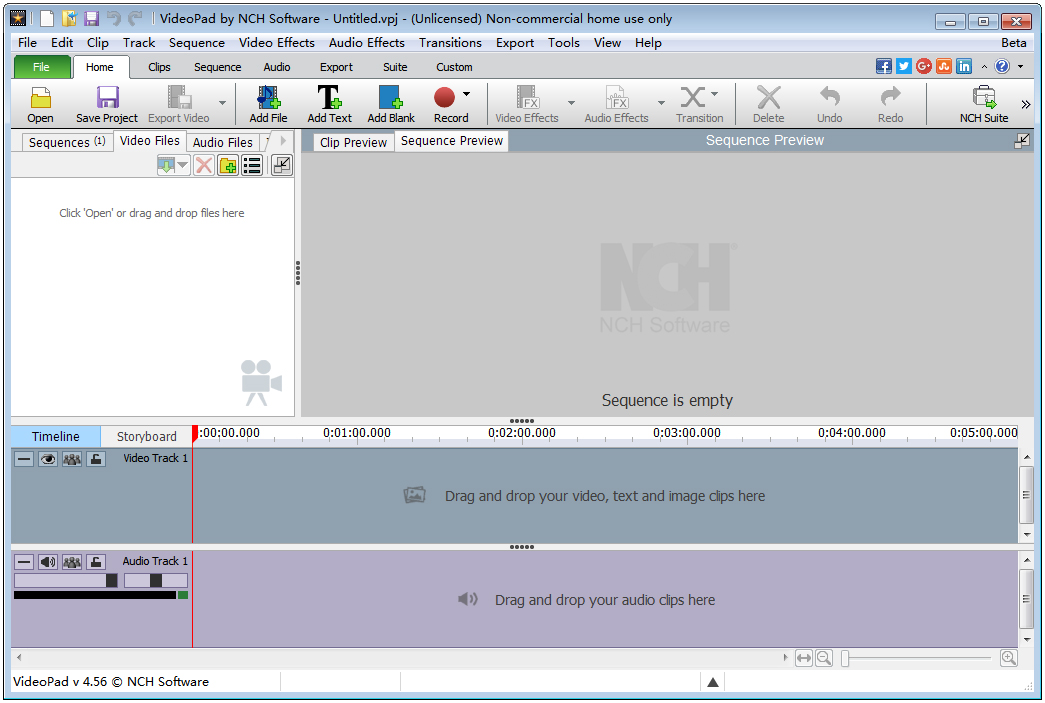This screenshot has width=1045, height=703.
Task: Click open project icon in title bar
Action: [69, 19]
